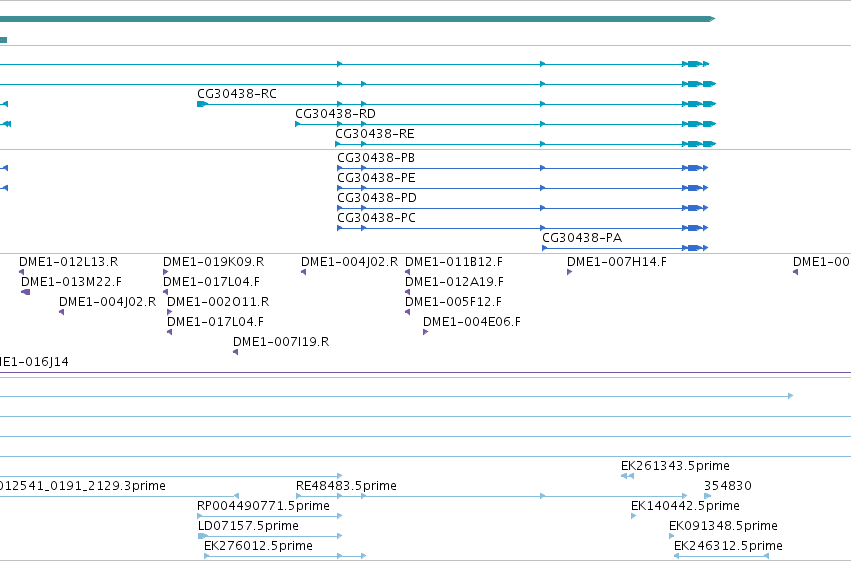Select the DME1-013M22.F label
Screen dimensions: 851x561
[x=71, y=282]
